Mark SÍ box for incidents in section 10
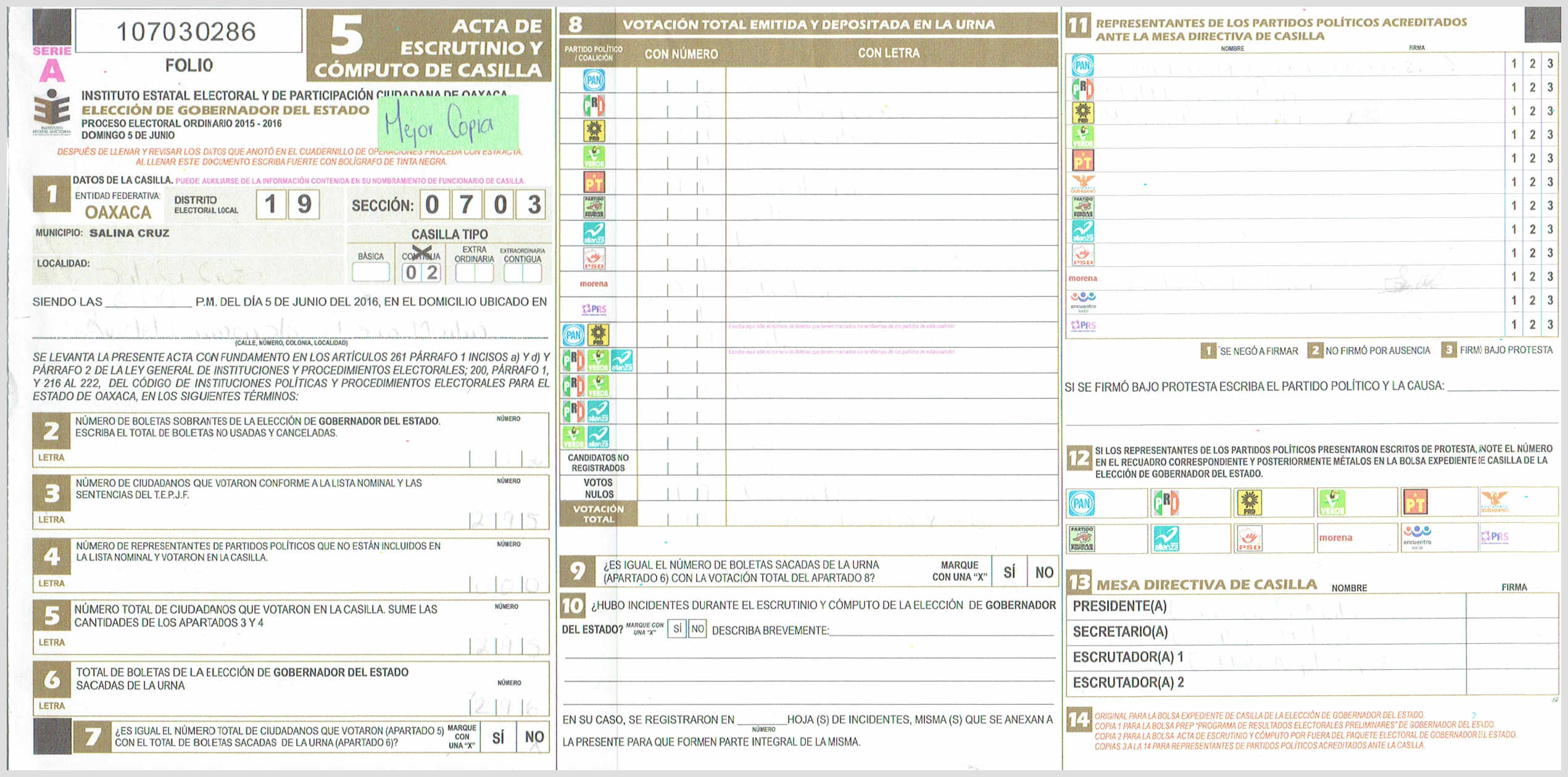 677,629
